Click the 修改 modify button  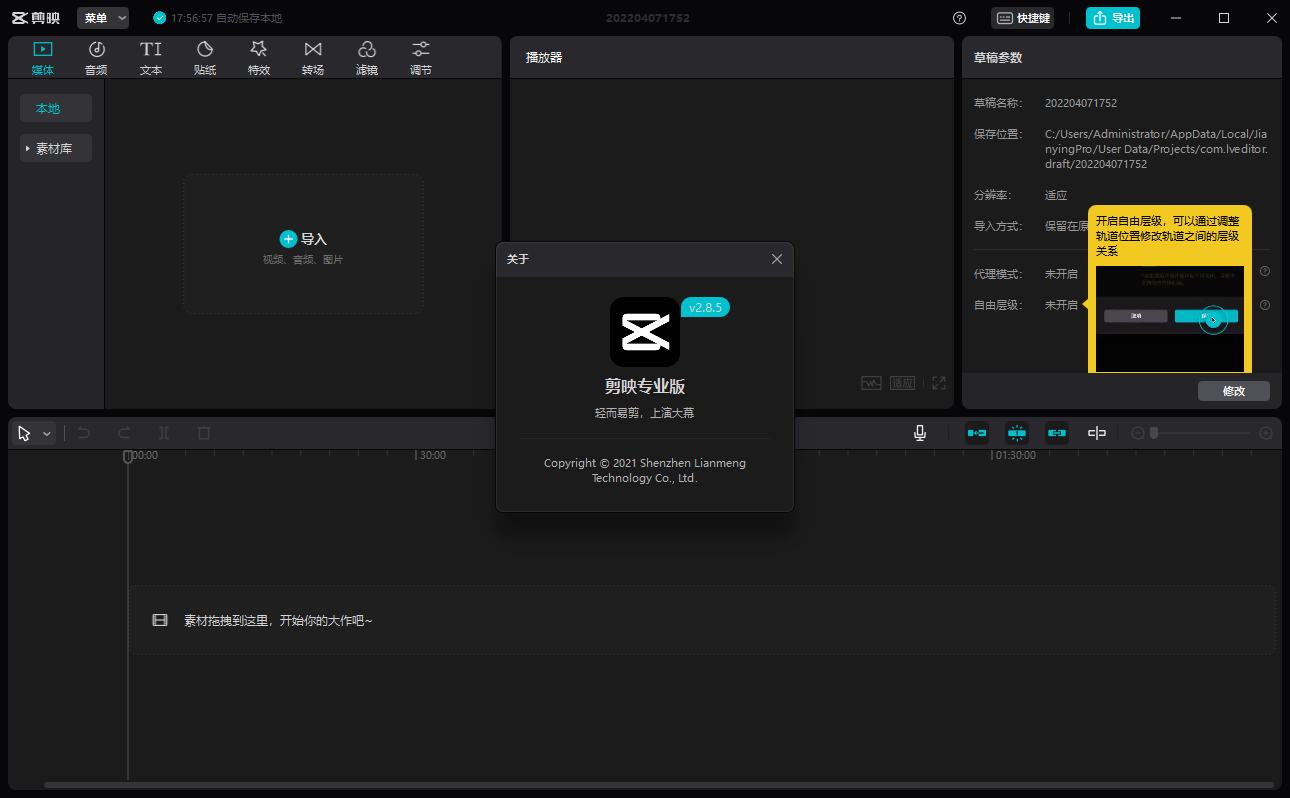tap(1234, 391)
